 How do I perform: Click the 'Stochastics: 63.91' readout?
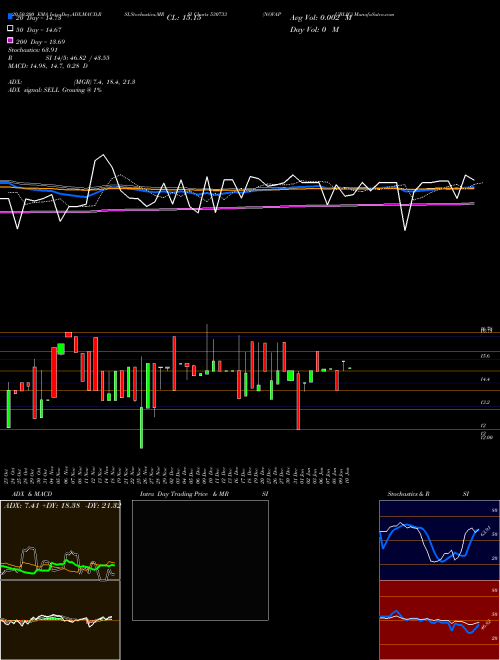tap(33, 50)
